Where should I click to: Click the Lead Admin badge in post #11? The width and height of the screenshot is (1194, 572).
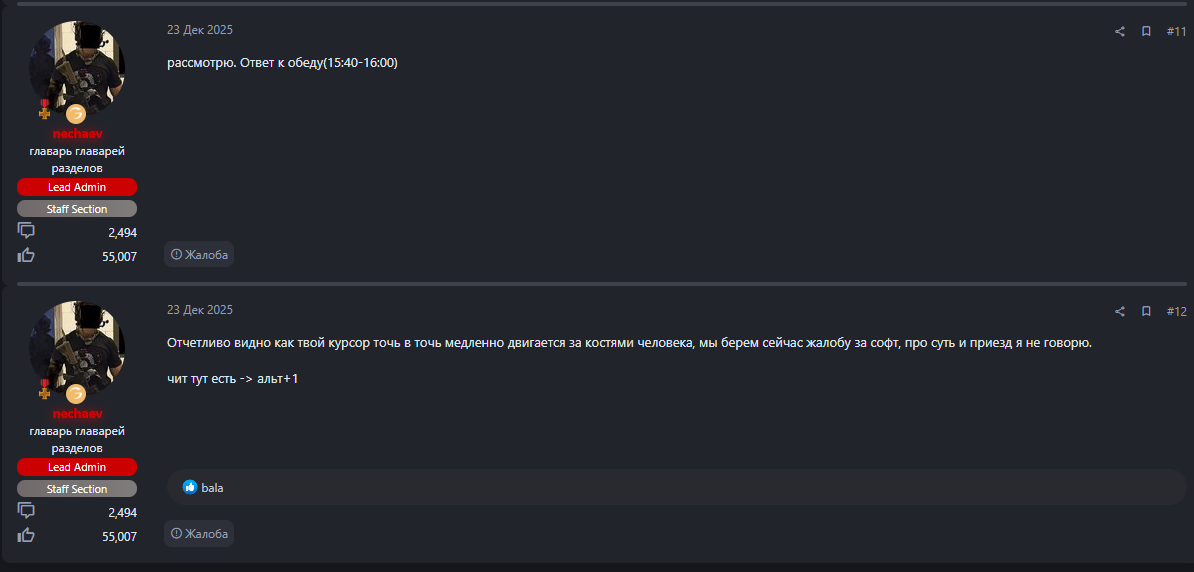(77, 187)
